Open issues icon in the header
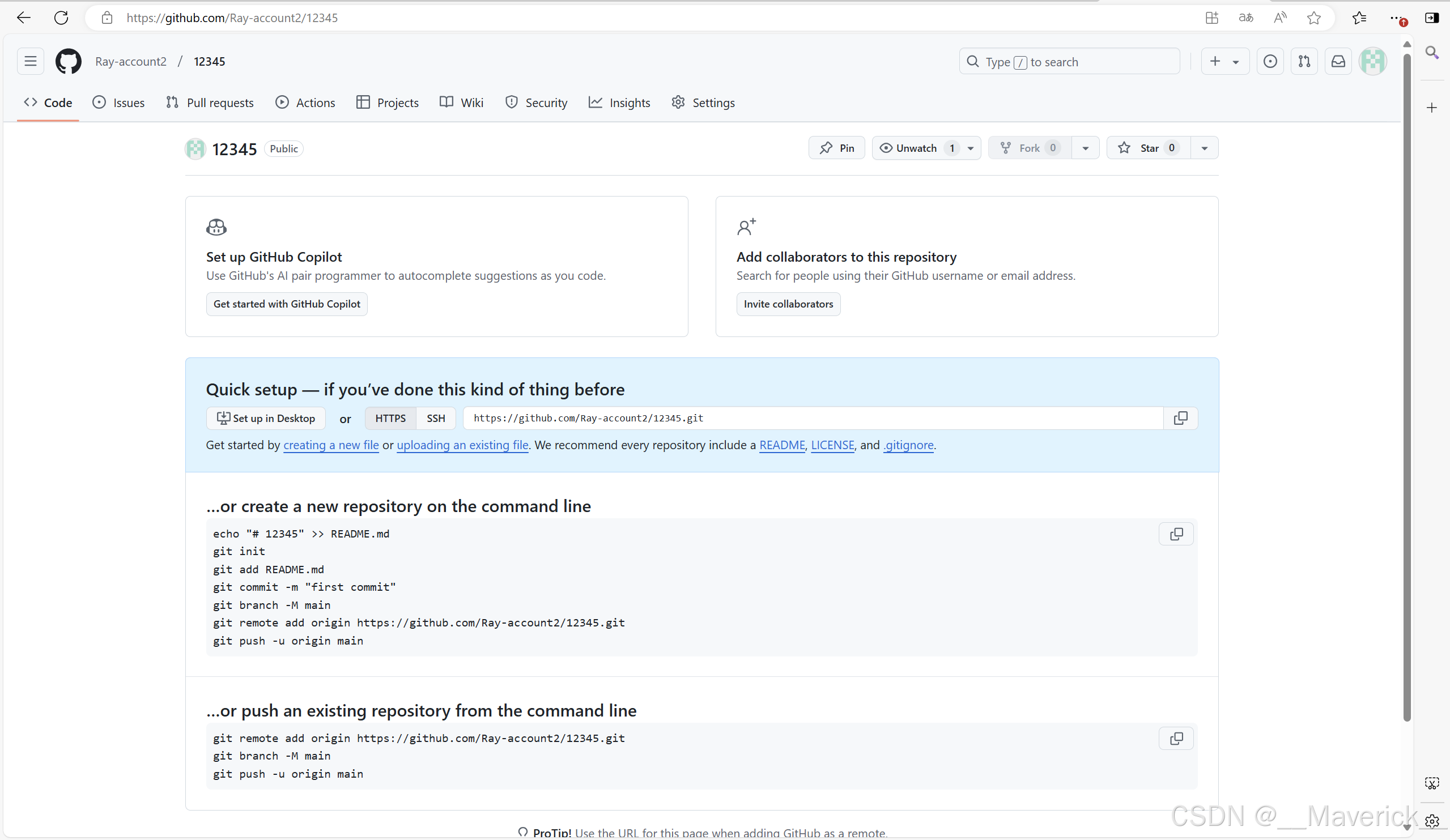 [1270, 62]
